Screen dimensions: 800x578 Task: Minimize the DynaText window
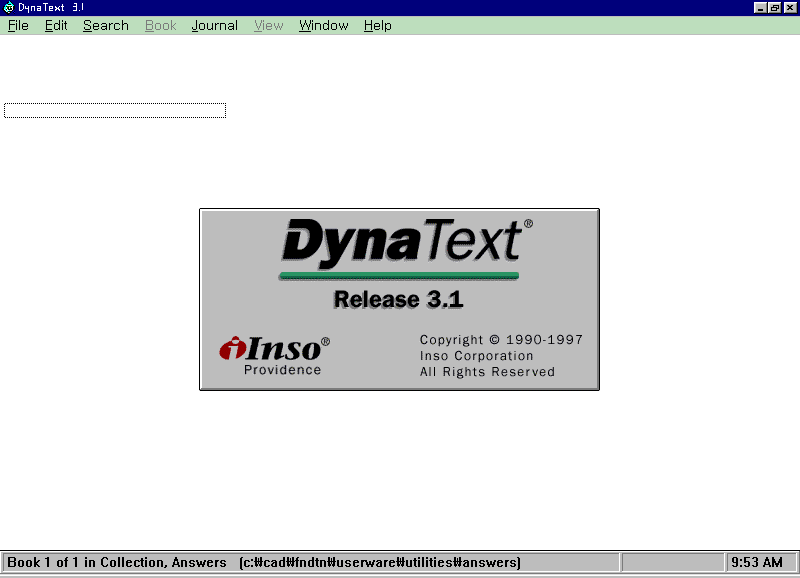(760, 8)
